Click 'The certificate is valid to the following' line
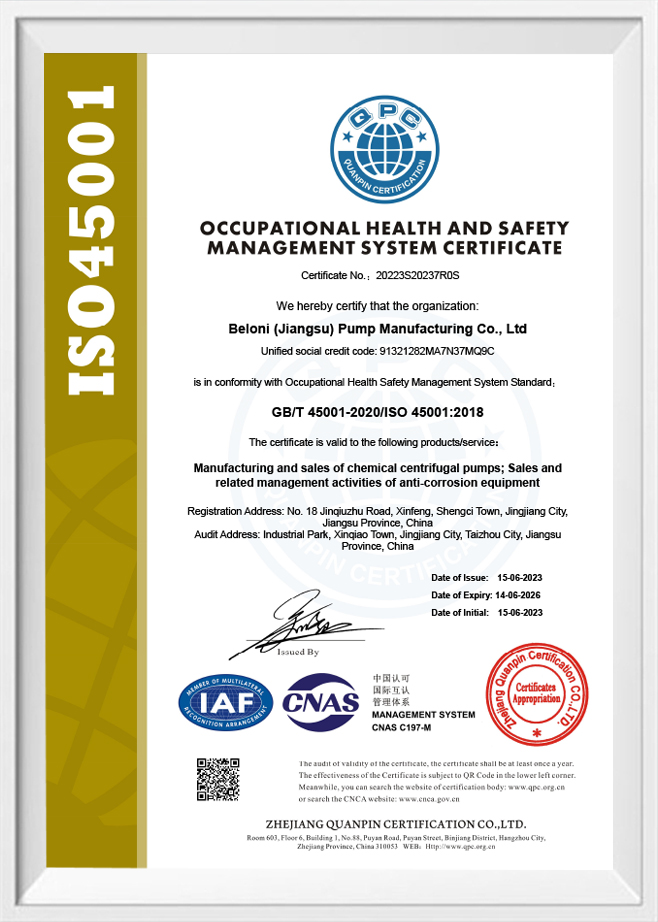The height and width of the screenshot is (922, 658). (374, 442)
